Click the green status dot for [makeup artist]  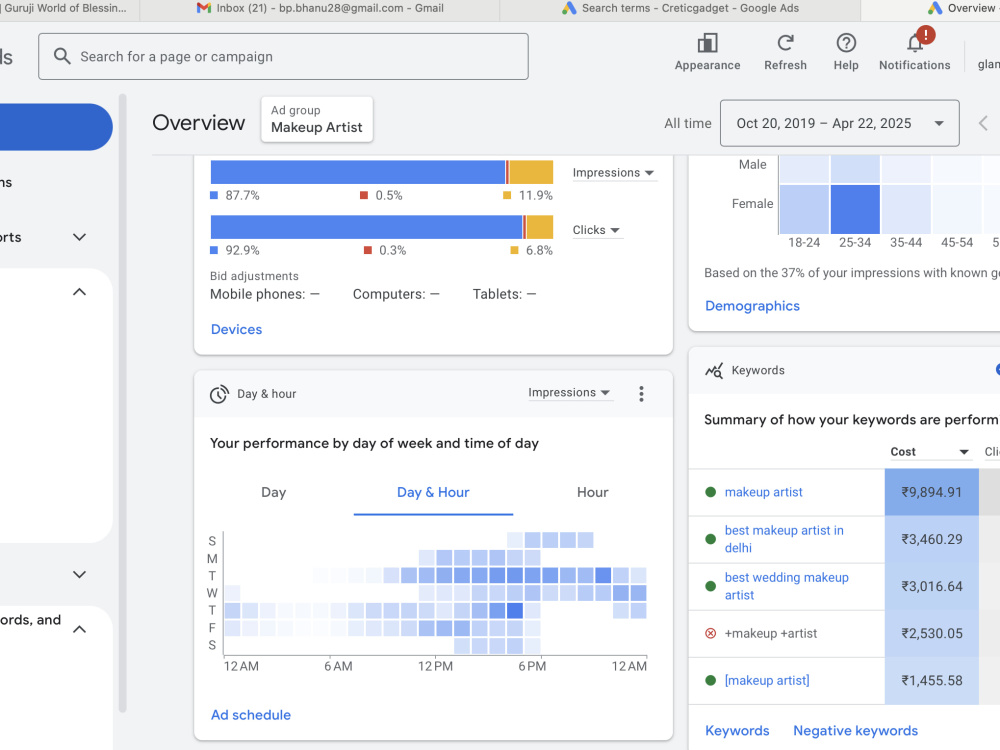(x=710, y=680)
